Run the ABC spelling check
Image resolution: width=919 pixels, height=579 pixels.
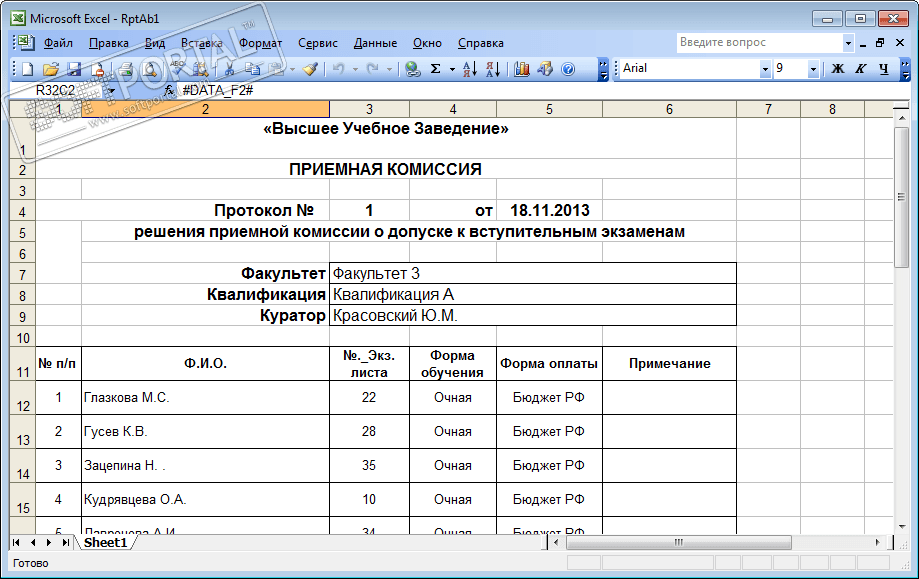[176, 69]
